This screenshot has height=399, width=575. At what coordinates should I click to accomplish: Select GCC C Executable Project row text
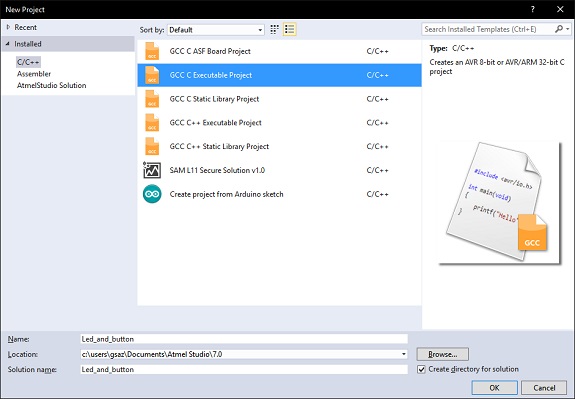click(211, 75)
